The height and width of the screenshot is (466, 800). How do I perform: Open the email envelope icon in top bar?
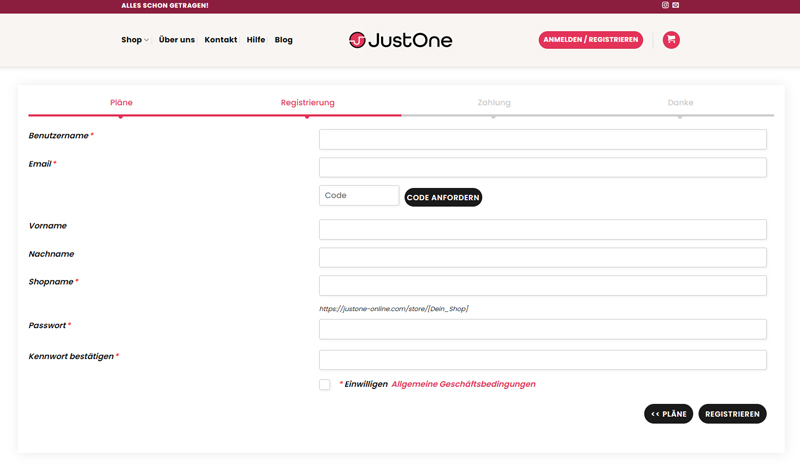[x=676, y=5]
